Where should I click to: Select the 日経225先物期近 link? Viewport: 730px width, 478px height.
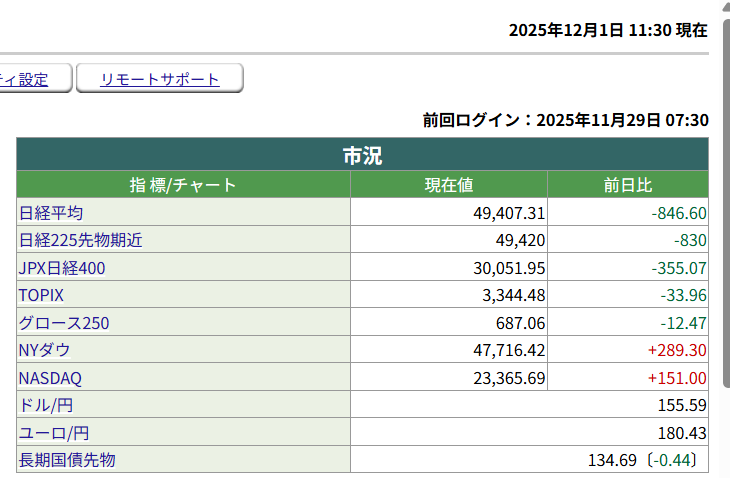tap(81, 240)
